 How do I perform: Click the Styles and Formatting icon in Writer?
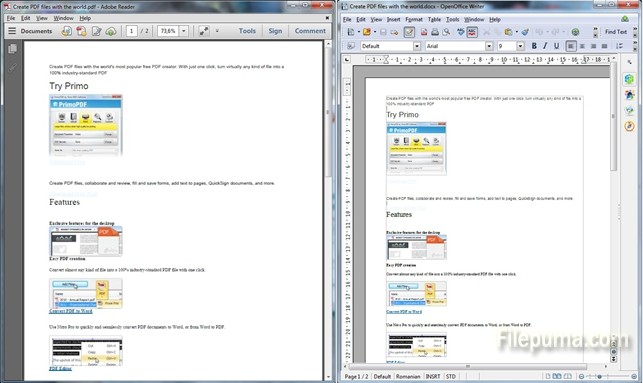351,46
